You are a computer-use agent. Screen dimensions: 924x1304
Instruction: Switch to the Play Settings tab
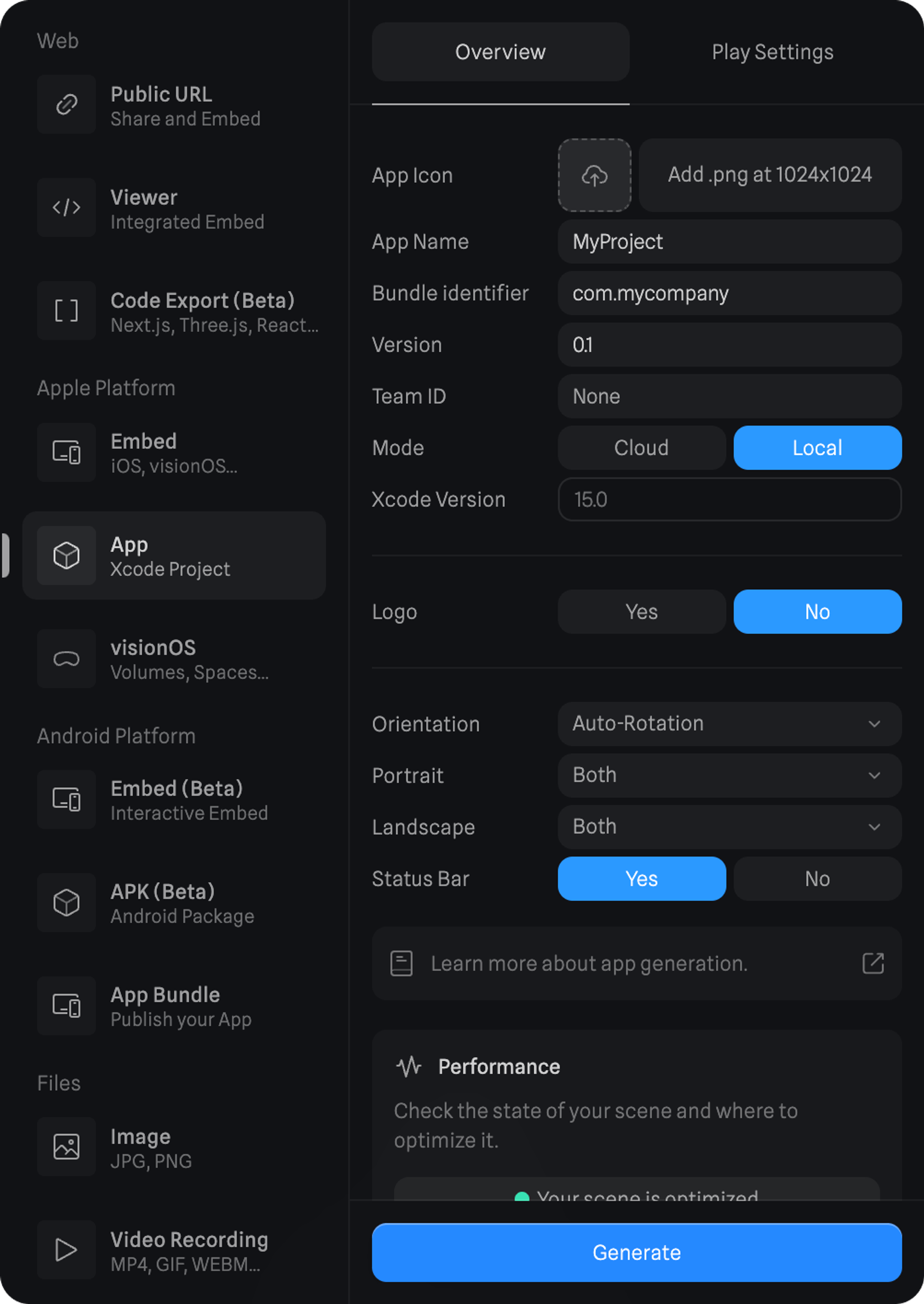click(x=772, y=52)
